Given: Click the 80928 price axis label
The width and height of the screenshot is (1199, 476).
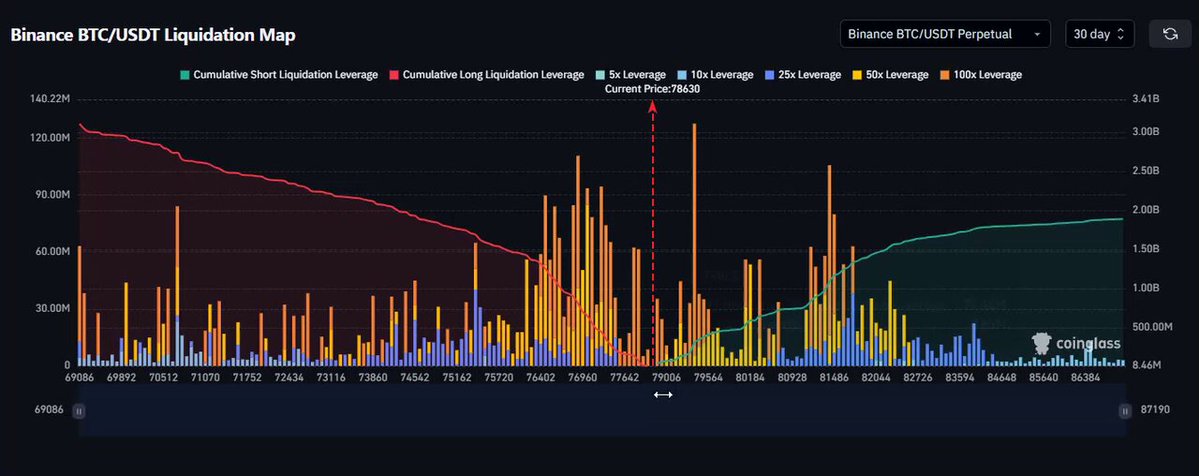Looking at the screenshot, I should point(792,378).
